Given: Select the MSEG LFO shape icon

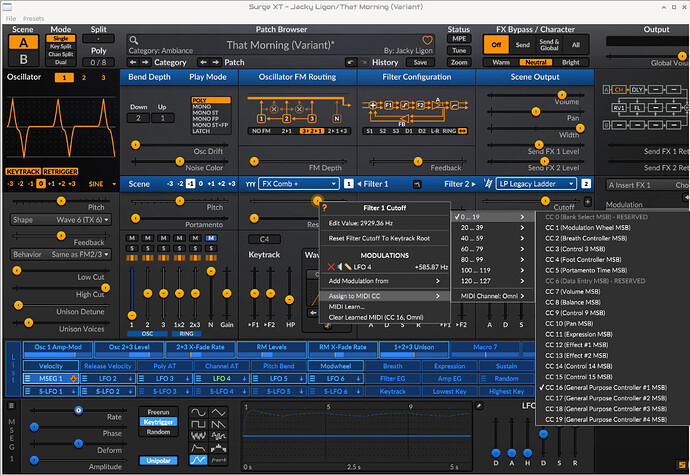Looking at the screenshot, I should pos(198,460).
